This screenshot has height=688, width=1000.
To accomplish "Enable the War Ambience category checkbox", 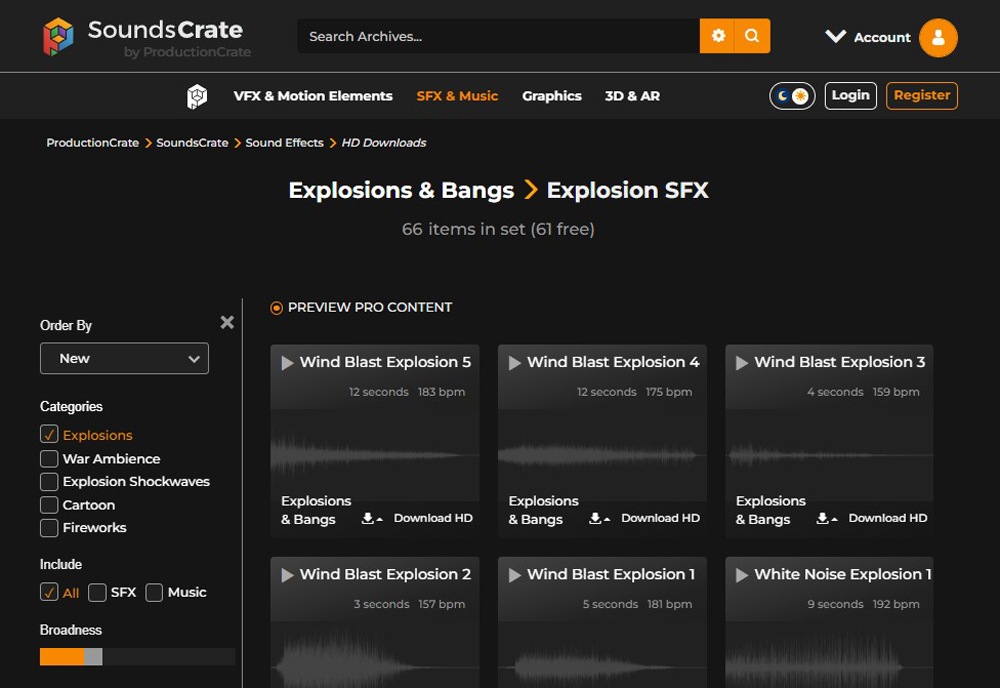I will tap(47, 458).
